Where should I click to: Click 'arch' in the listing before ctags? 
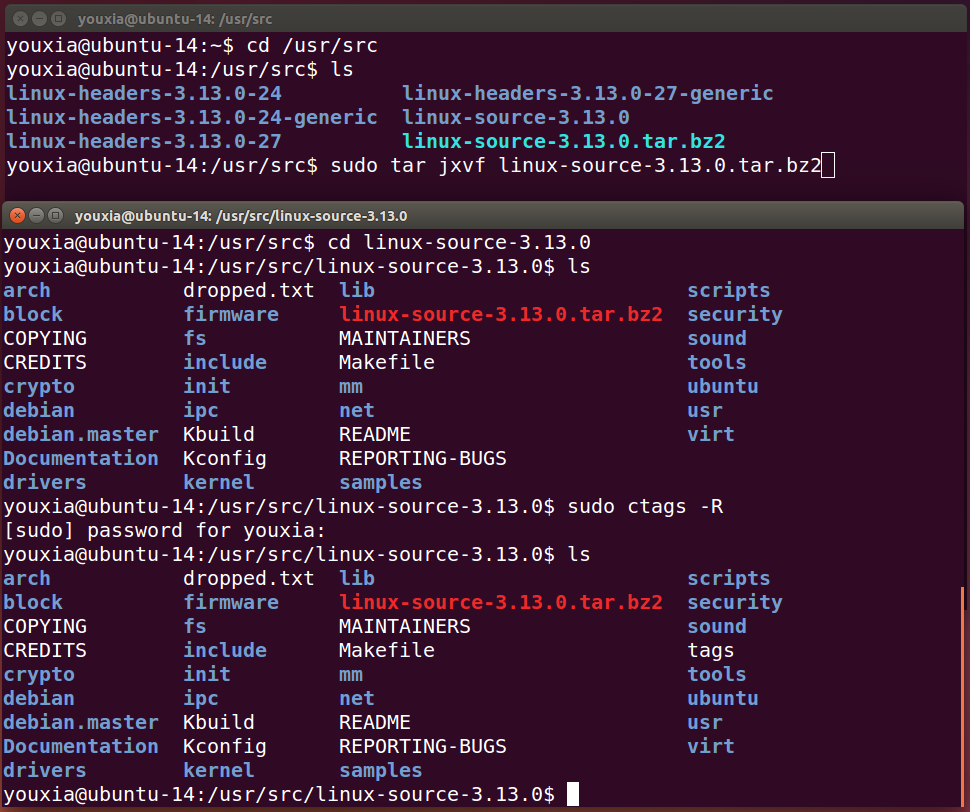27,291
